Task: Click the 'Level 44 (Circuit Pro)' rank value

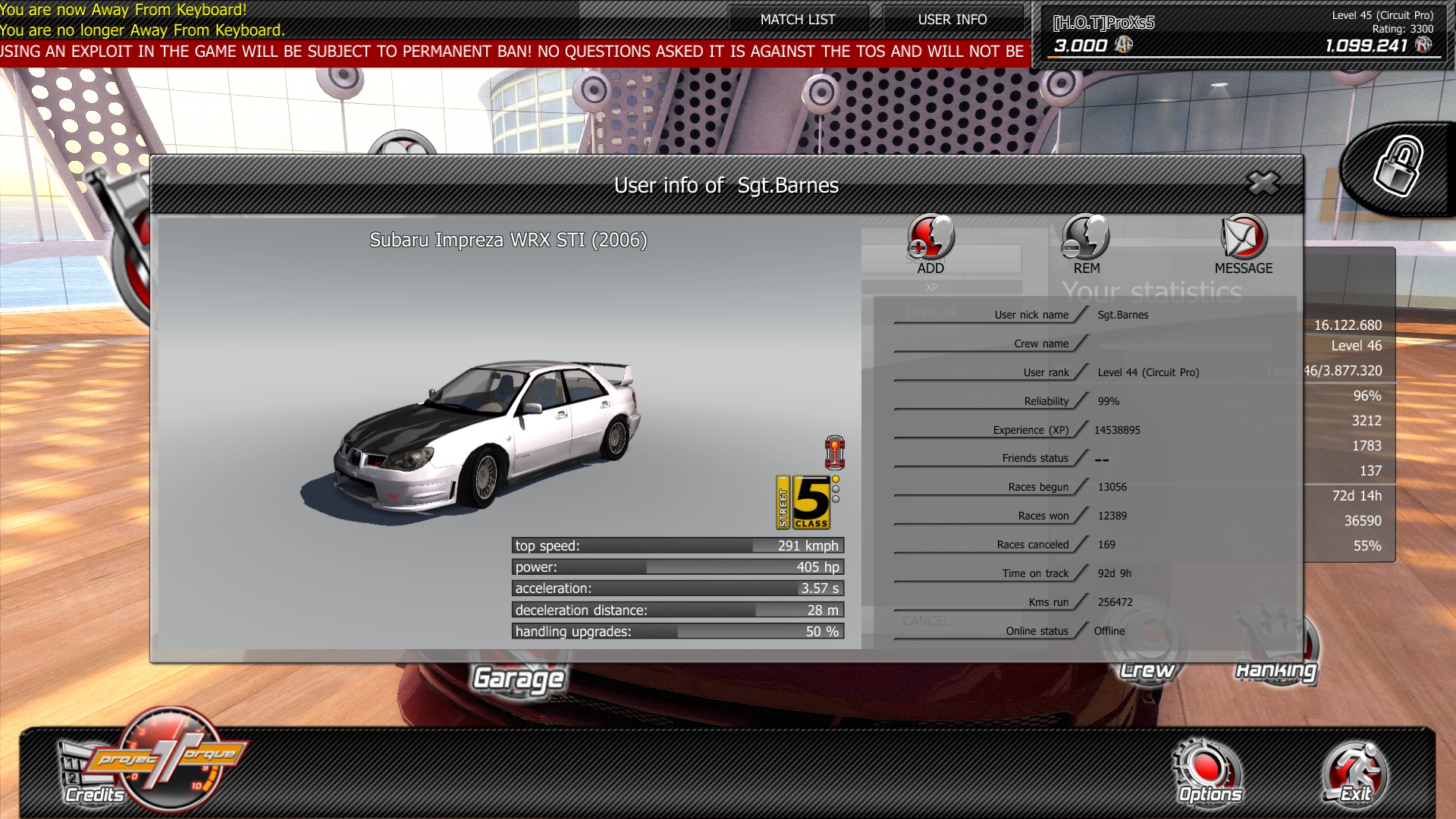Action: click(x=1148, y=372)
